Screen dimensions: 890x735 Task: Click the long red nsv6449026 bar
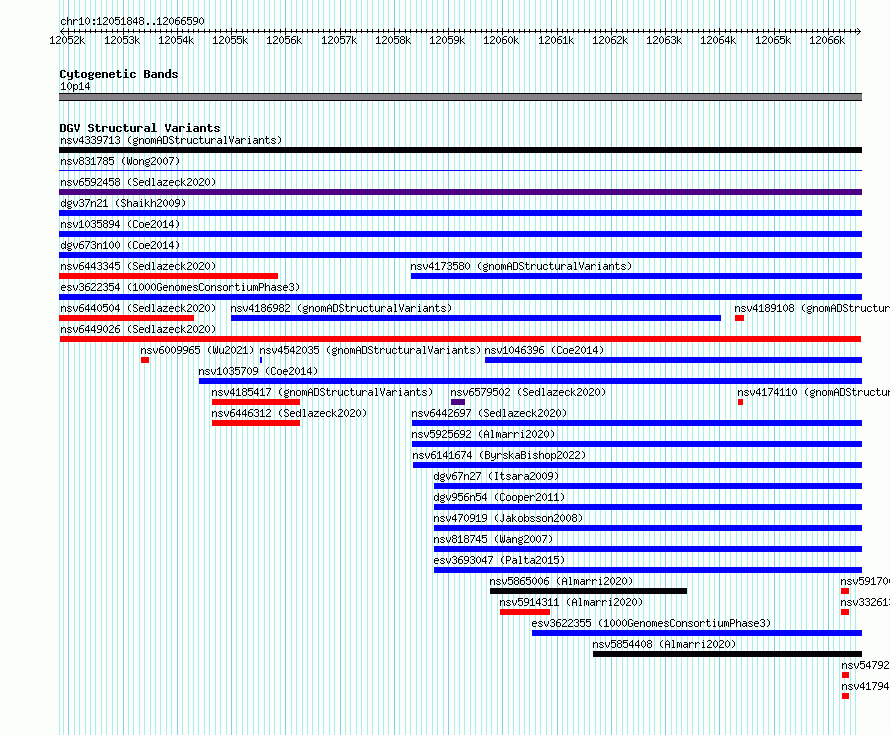460,339
